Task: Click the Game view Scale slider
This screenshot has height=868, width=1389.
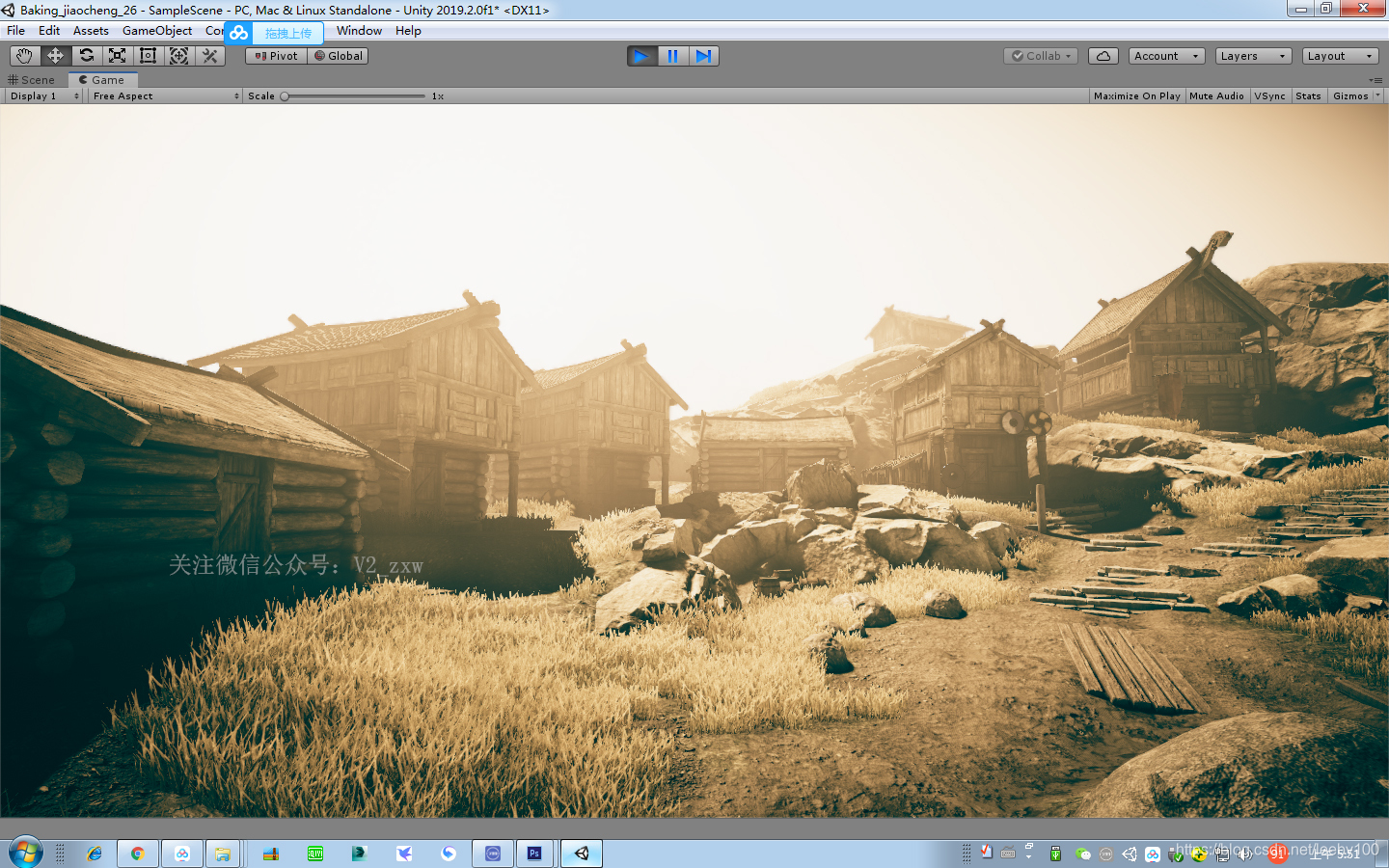Action: click(353, 96)
